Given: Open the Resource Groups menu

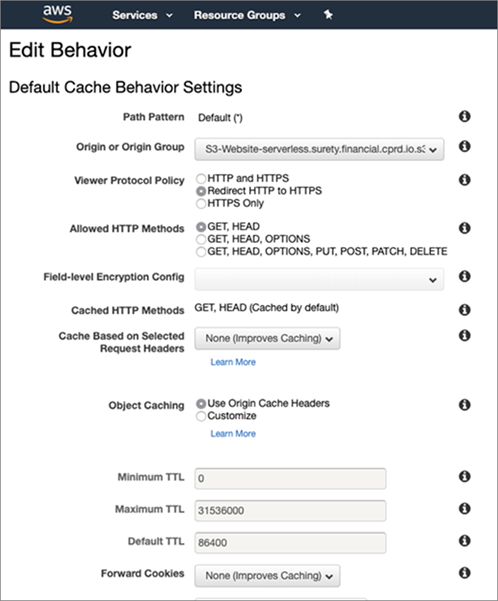Looking at the screenshot, I should tap(247, 15).
